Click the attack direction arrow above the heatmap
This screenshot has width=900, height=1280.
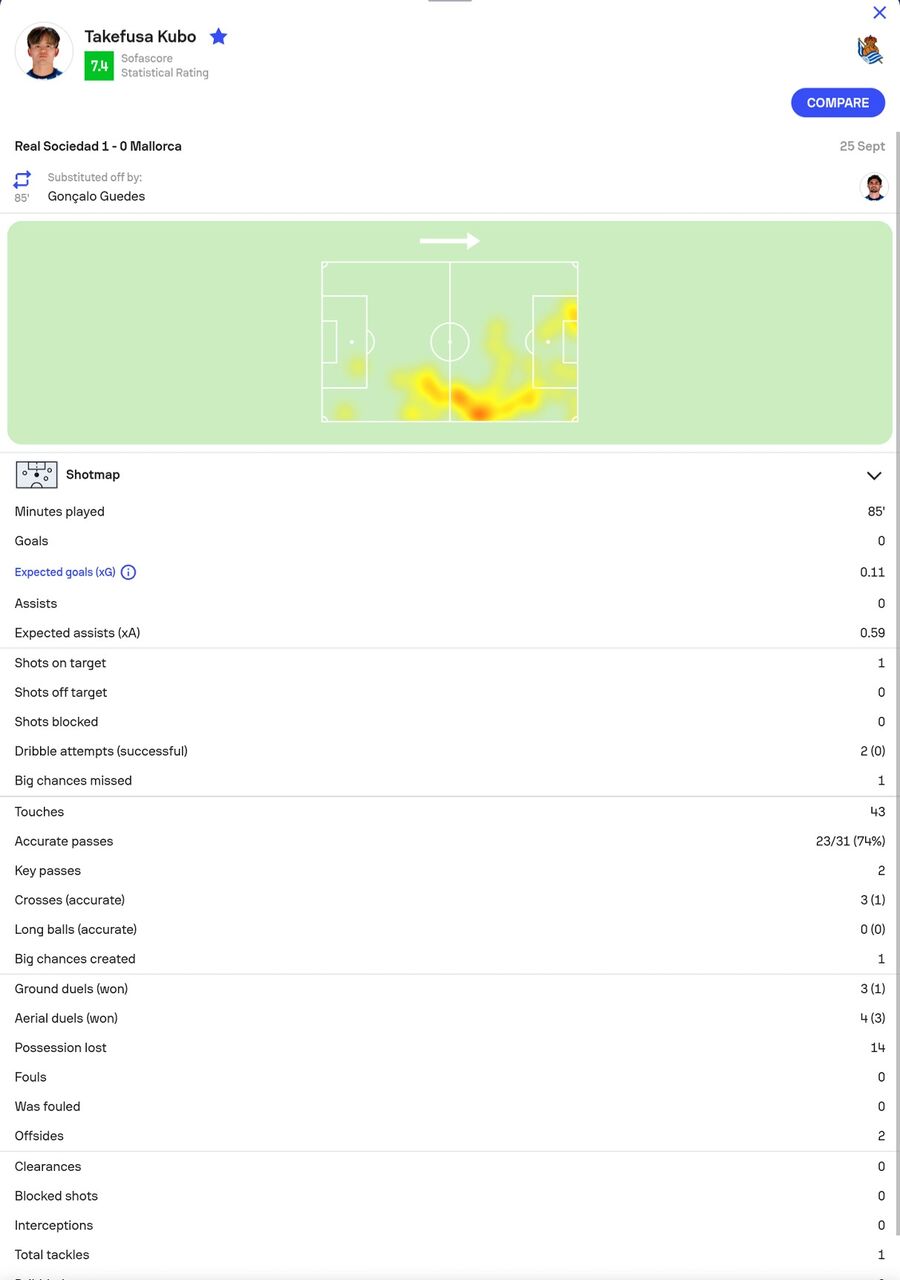[450, 241]
